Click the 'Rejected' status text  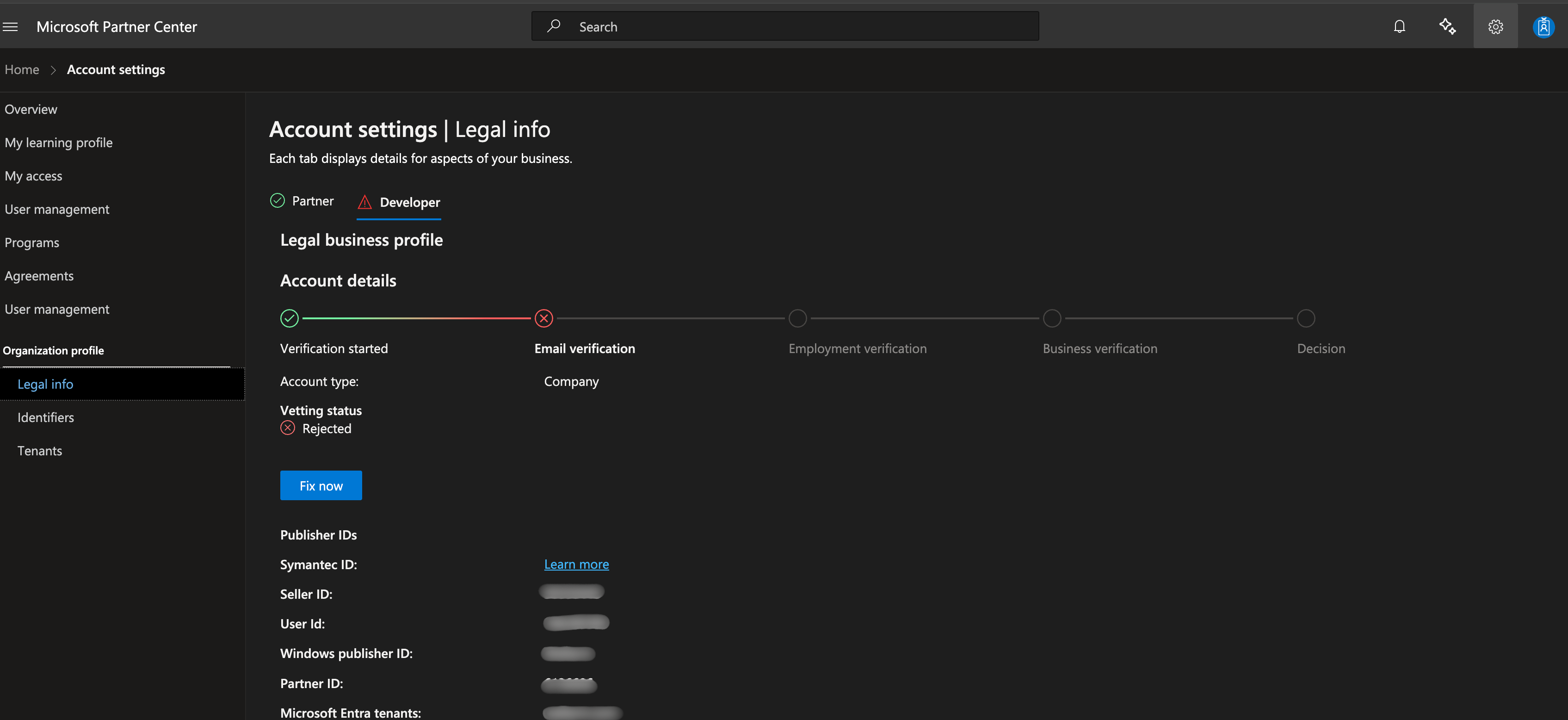327,428
